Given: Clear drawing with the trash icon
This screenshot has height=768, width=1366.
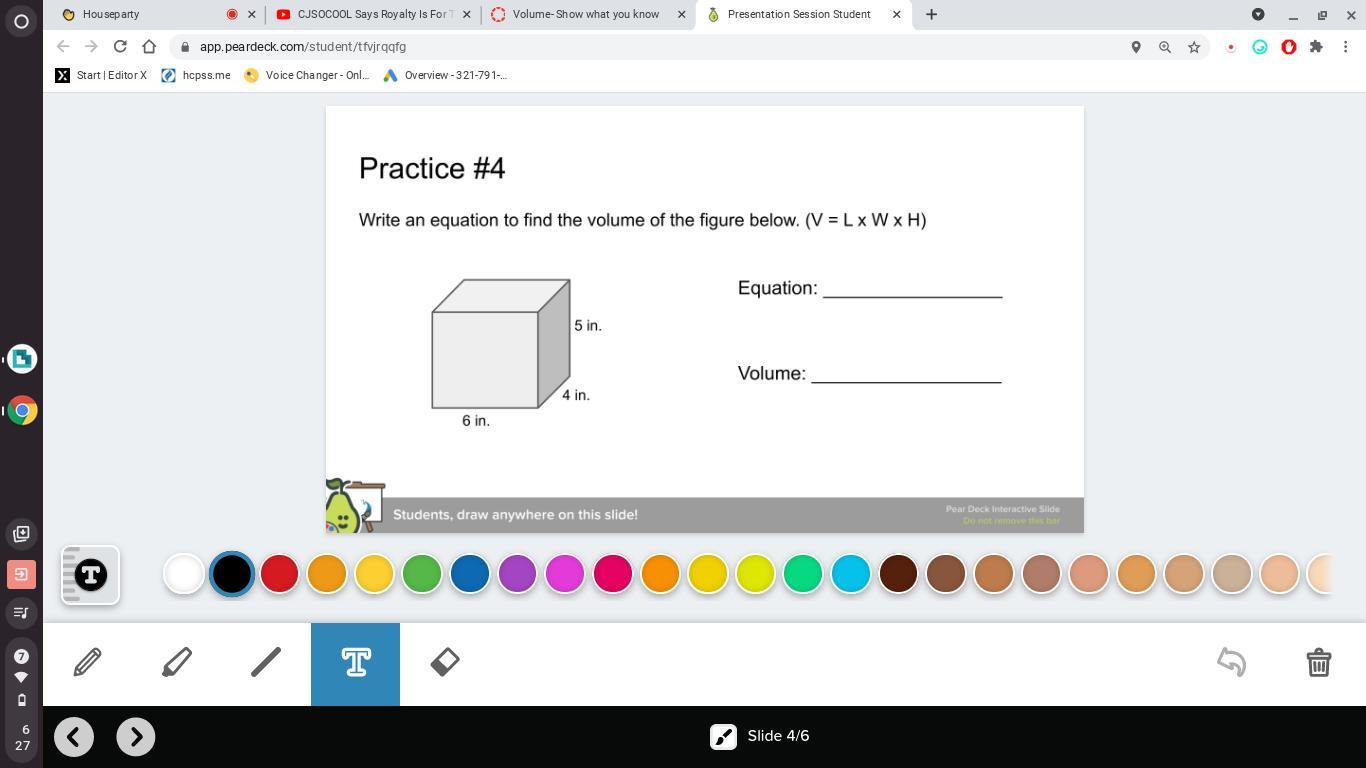Looking at the screenshot, I should [1318, 662].
